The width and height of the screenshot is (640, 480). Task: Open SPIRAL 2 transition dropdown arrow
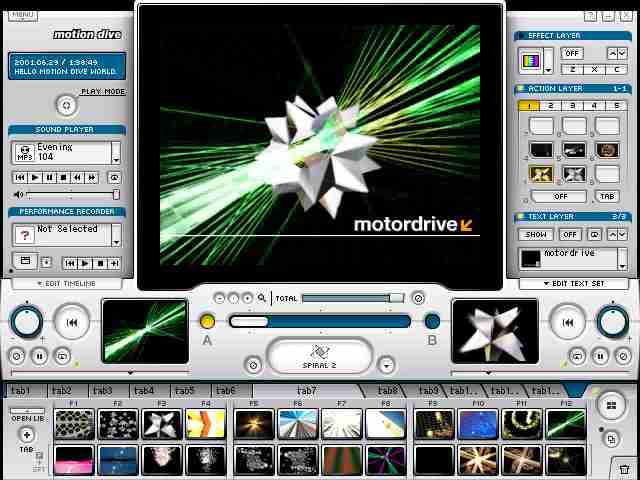[386, 364]
